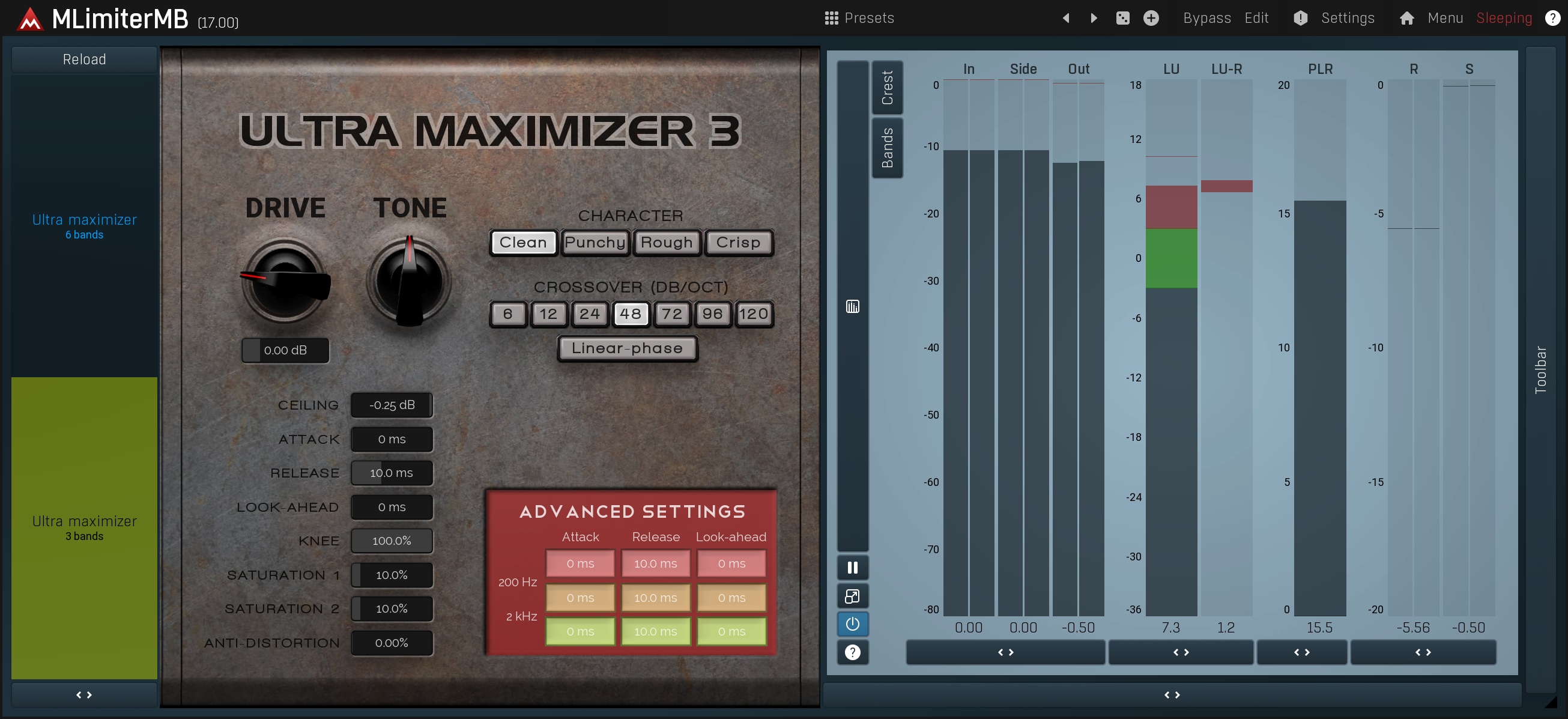Select 72 dB/oct crossover slope
1568x719 pixels.
click(671, 314)
